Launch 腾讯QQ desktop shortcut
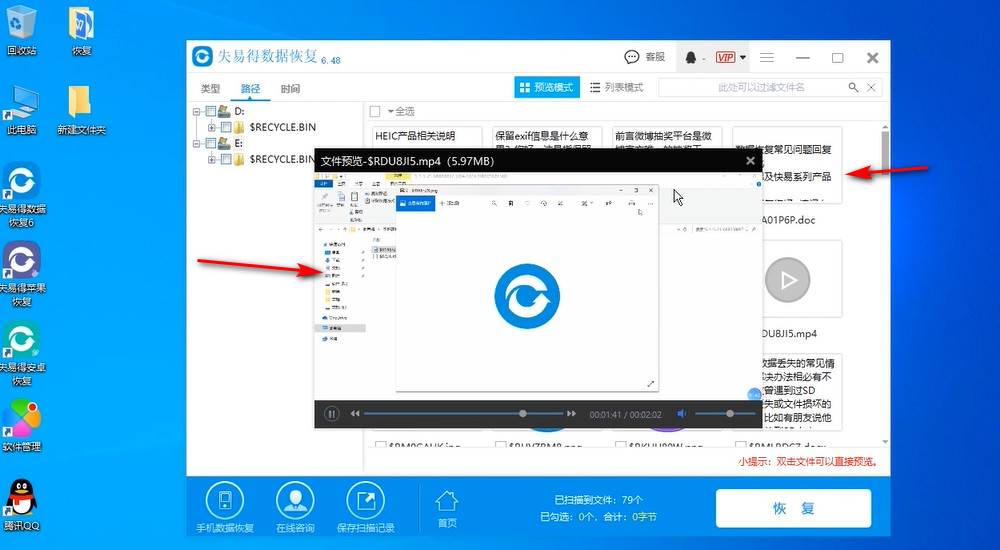Image resolution: width=1000 pixels, height=550 pixels. (22, 505)
